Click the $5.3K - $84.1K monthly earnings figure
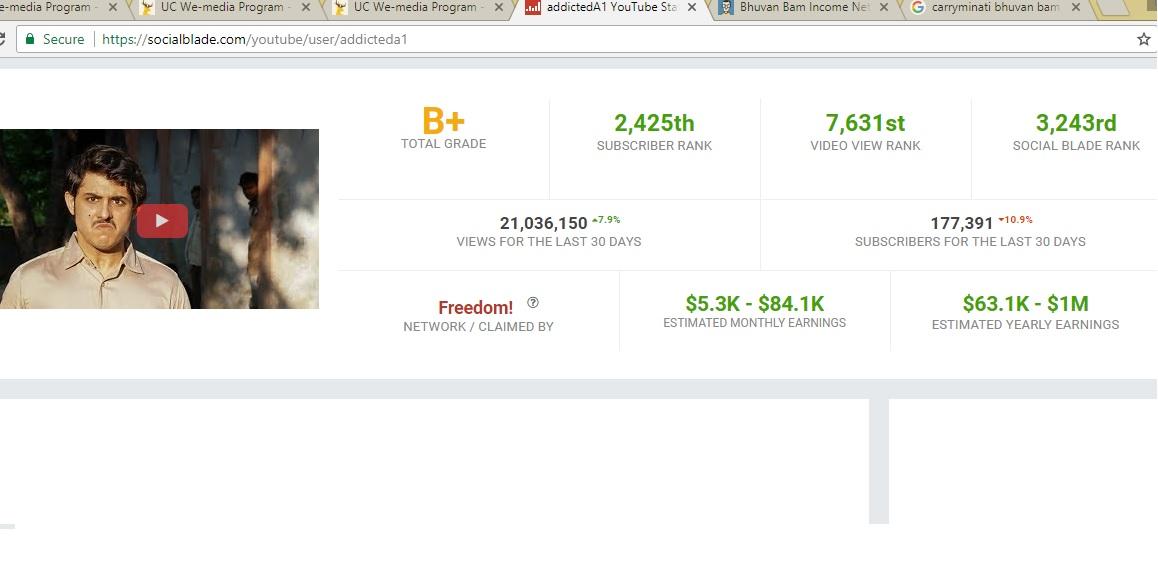This screenshot has height=564, width=1158. click(754, 303)
